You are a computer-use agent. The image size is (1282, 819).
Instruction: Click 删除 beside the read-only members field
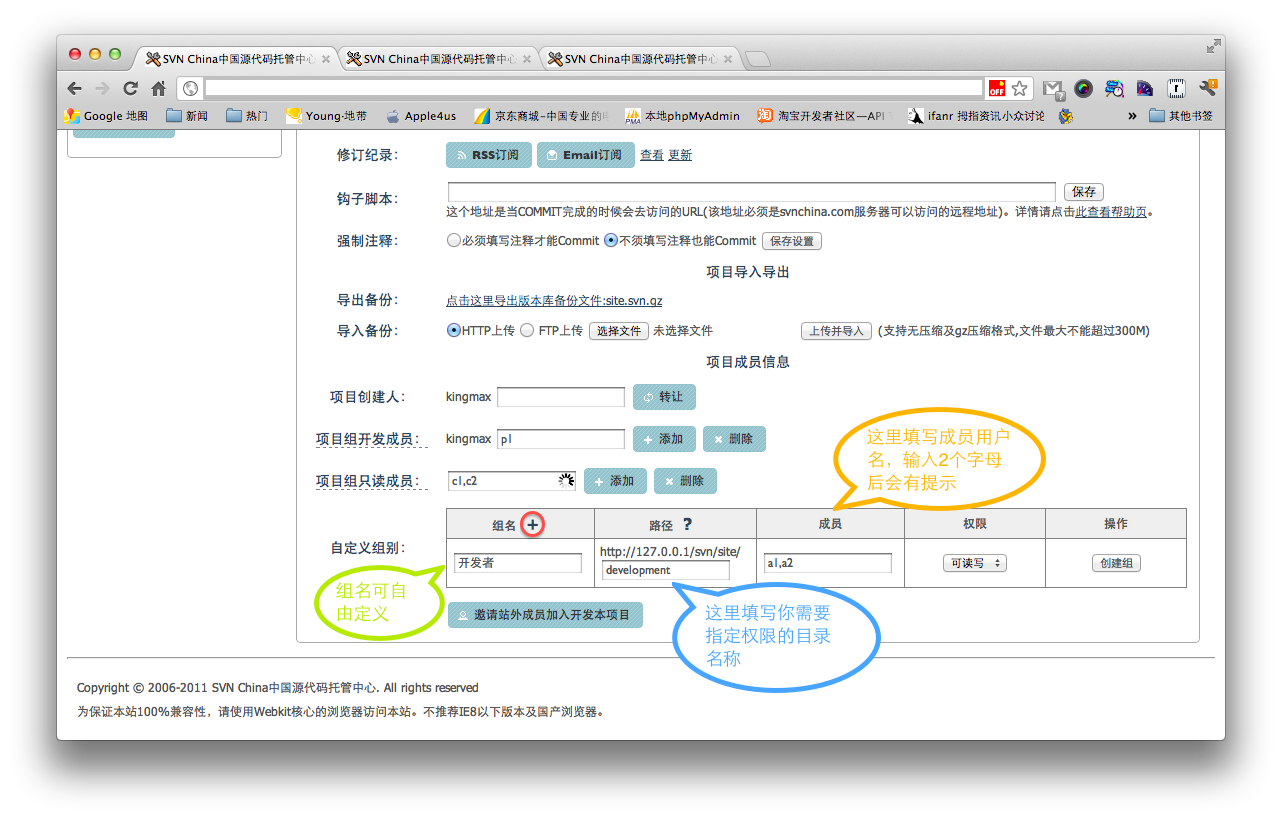(685, 481)
